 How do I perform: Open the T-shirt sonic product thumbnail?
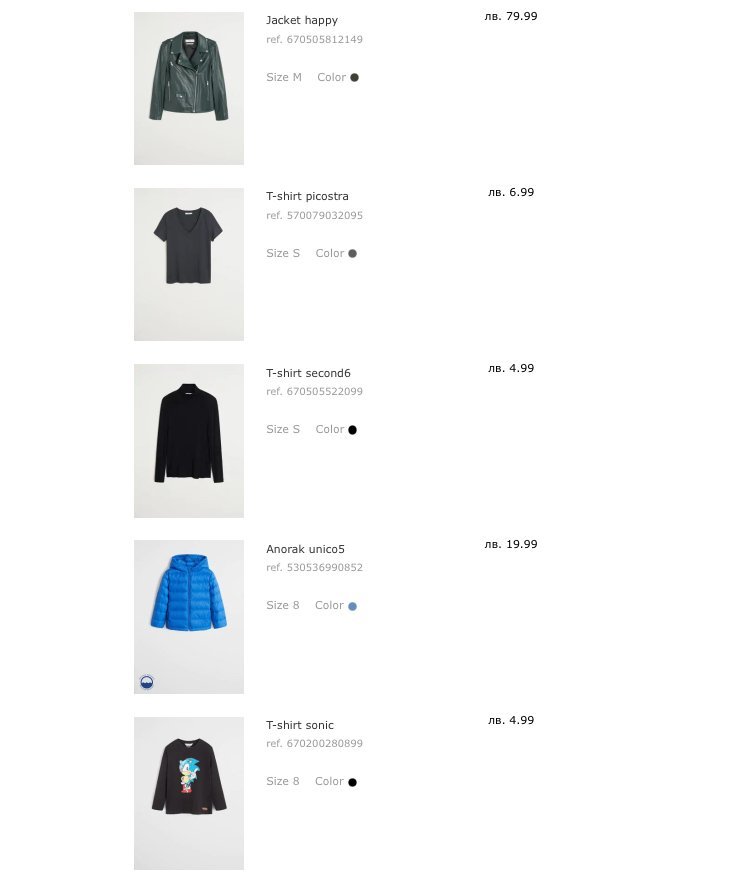coord(189,793)
